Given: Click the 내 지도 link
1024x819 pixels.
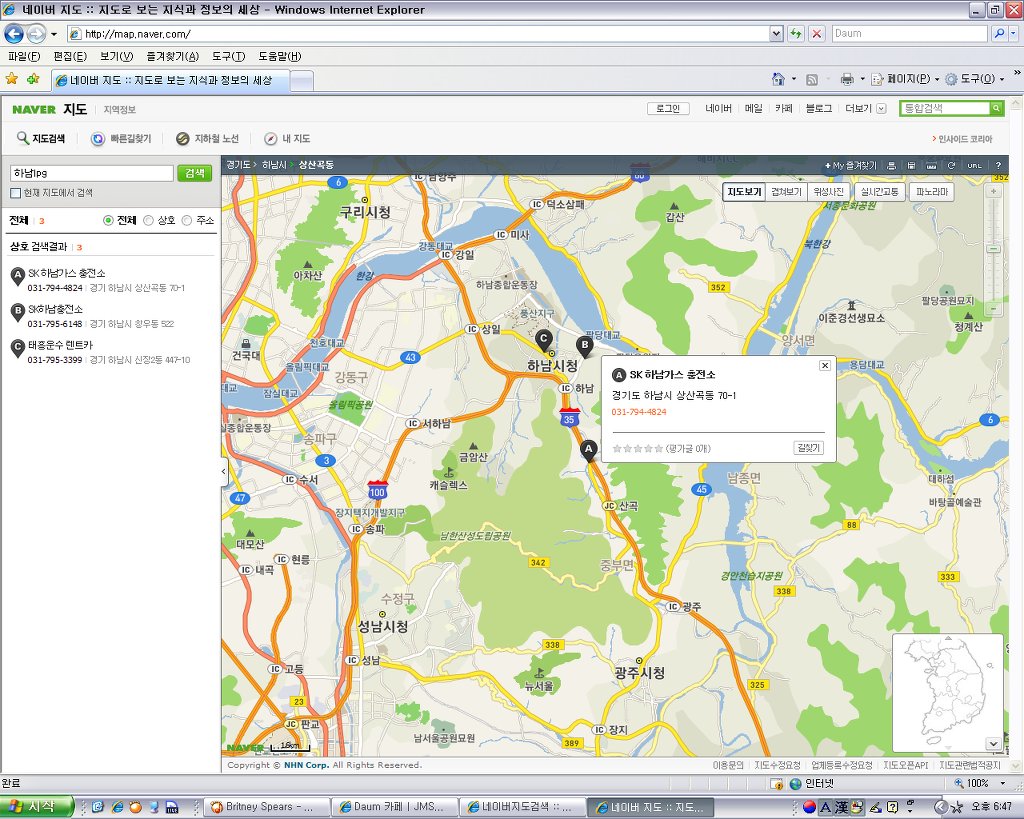Looking at the screenshot, I should click(287, 138).
